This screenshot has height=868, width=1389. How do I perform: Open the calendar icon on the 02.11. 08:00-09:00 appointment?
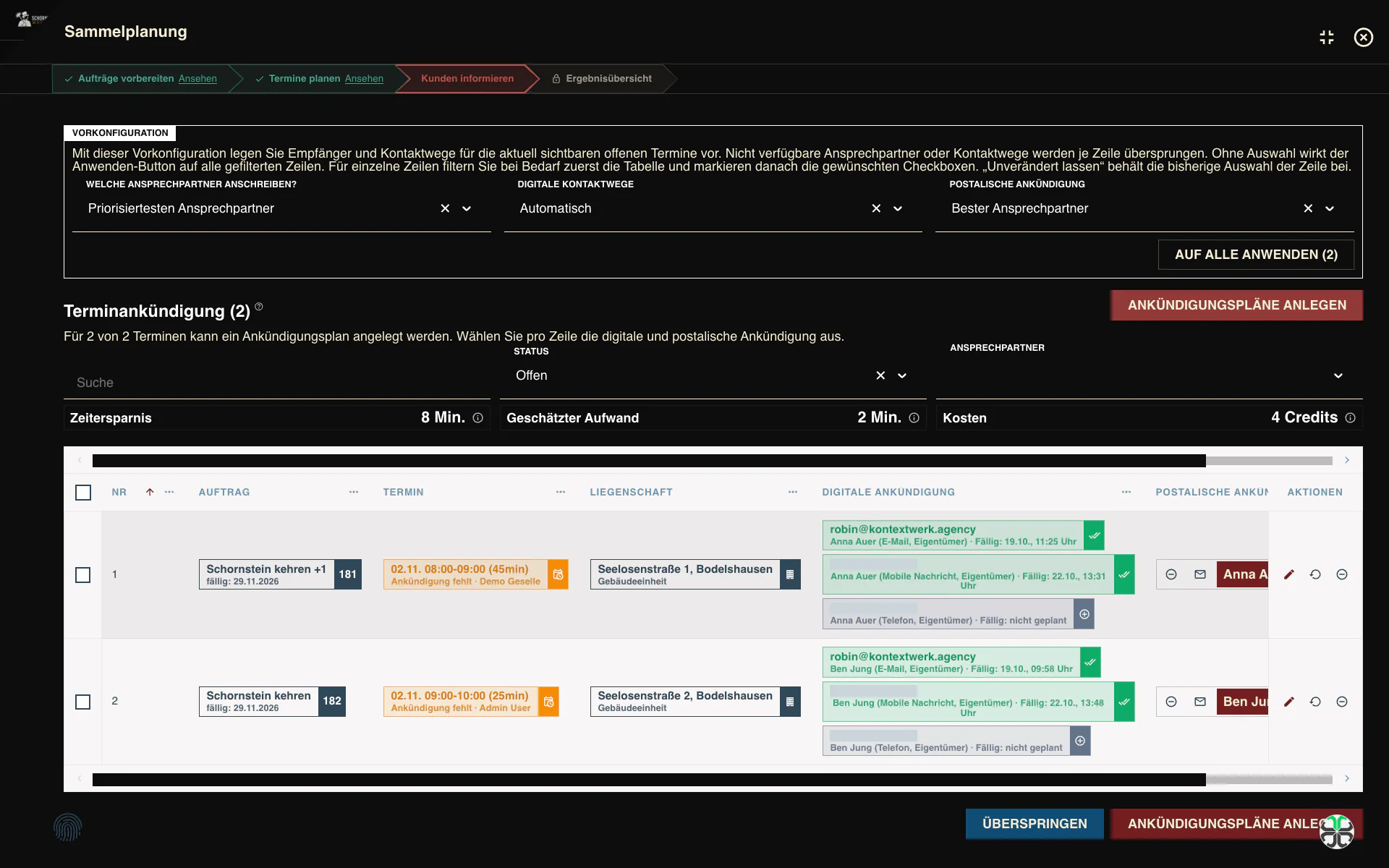point(558,574)
